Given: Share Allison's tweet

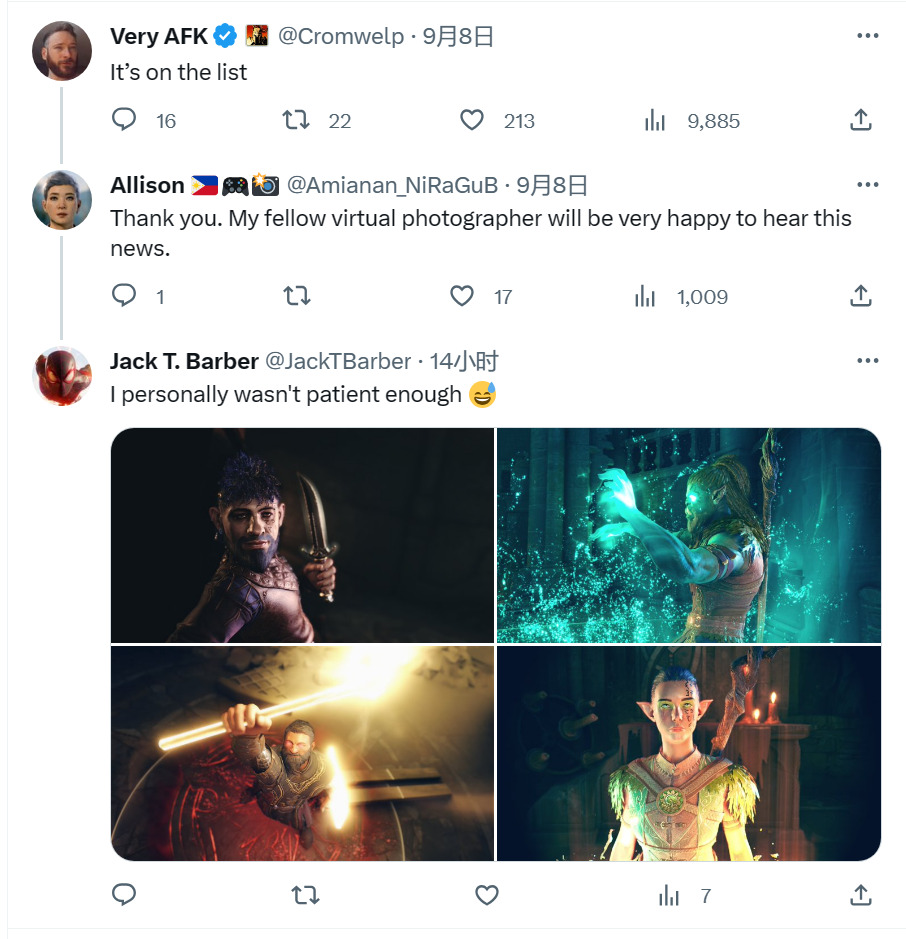Looking at the screenshot, I should [x=860, y=296].
